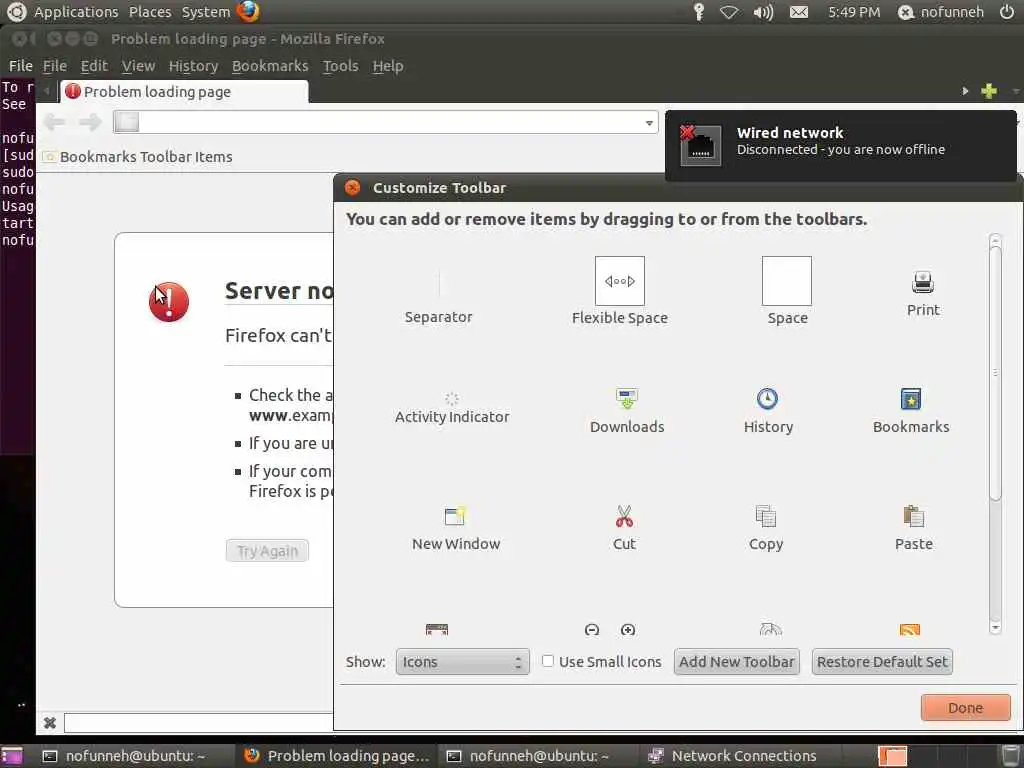Open the System panel menu

pos(206,12)
